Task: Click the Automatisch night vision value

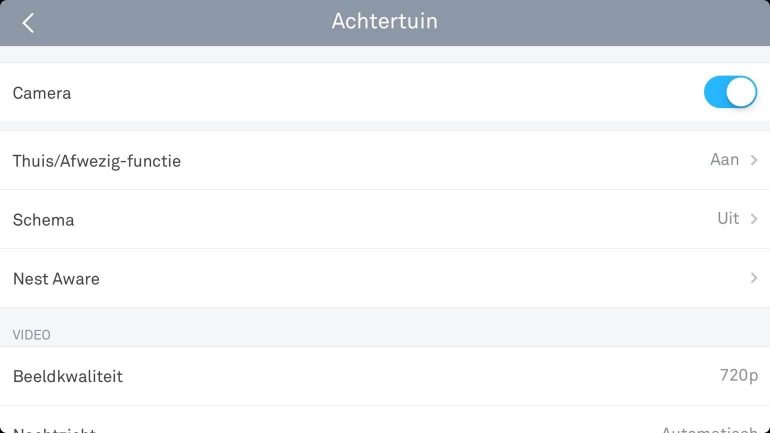Action: coord(709,429)
